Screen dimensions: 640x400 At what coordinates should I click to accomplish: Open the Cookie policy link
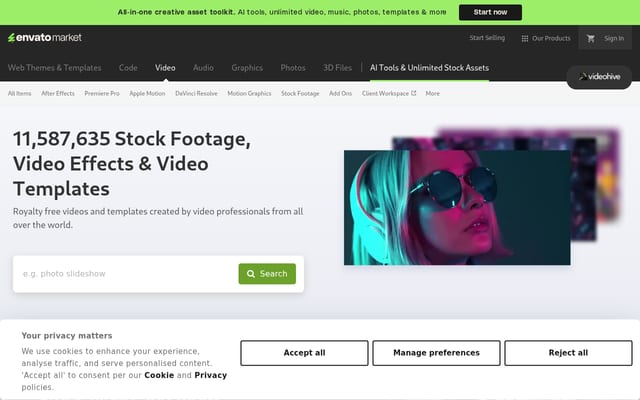(x=159, y=375)
